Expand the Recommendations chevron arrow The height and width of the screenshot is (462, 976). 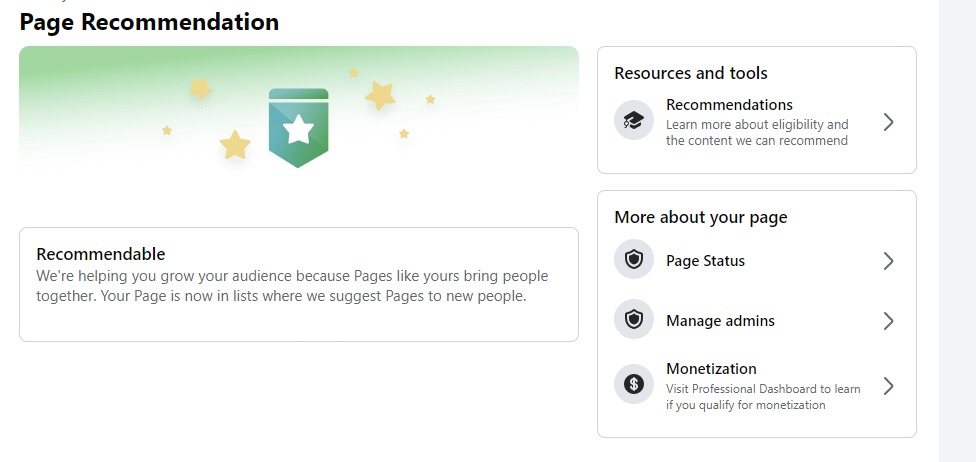point(888,122)
